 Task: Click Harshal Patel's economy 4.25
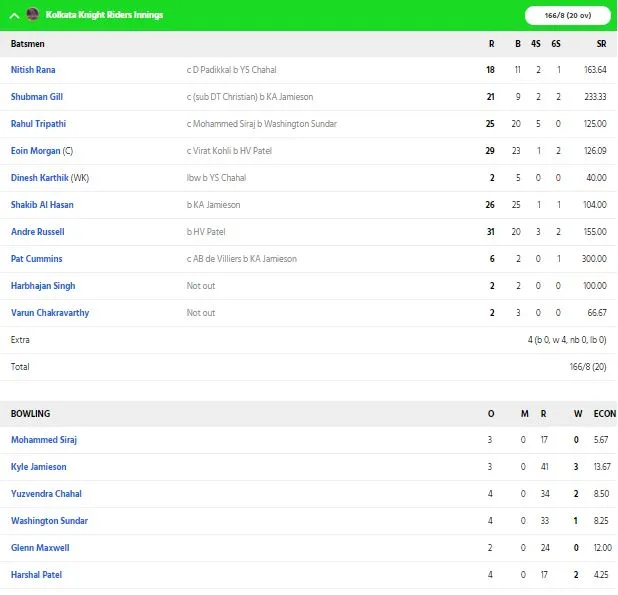pos(601,575)
